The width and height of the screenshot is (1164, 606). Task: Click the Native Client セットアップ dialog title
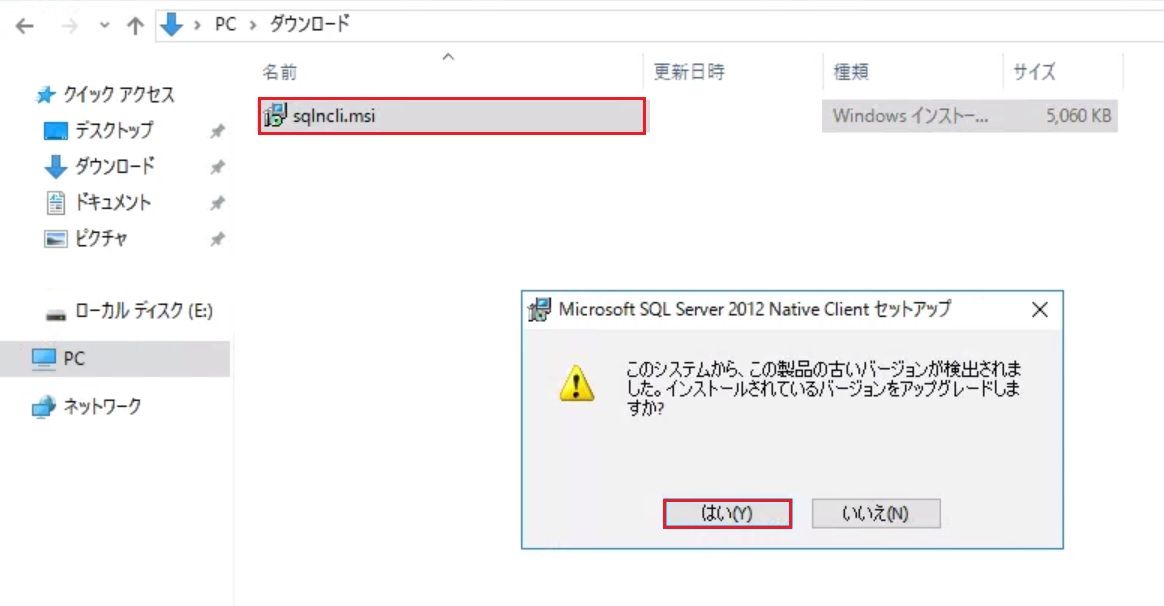tap(754, 309)
